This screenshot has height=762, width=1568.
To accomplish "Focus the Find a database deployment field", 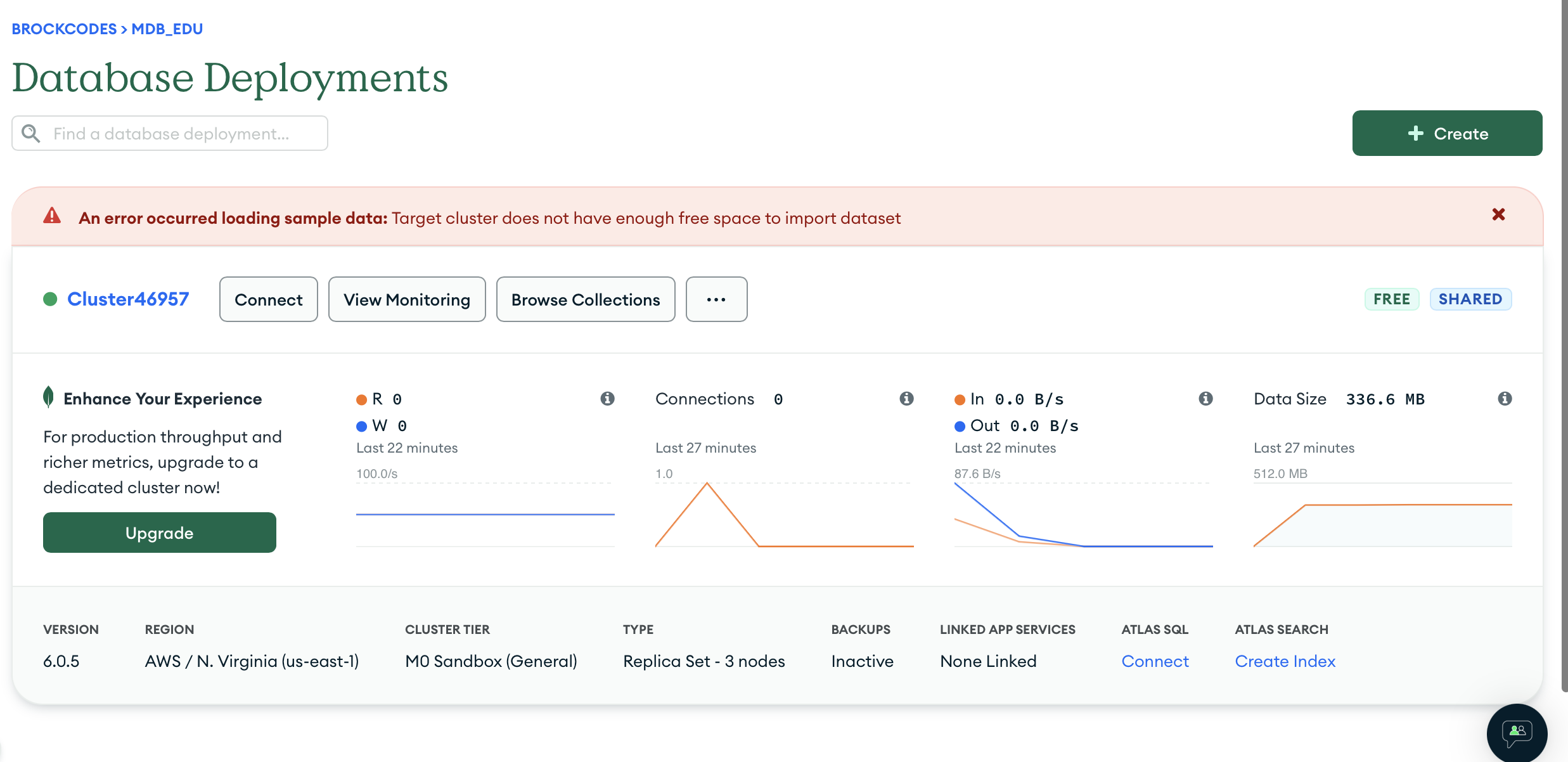I will coord(184,134).
